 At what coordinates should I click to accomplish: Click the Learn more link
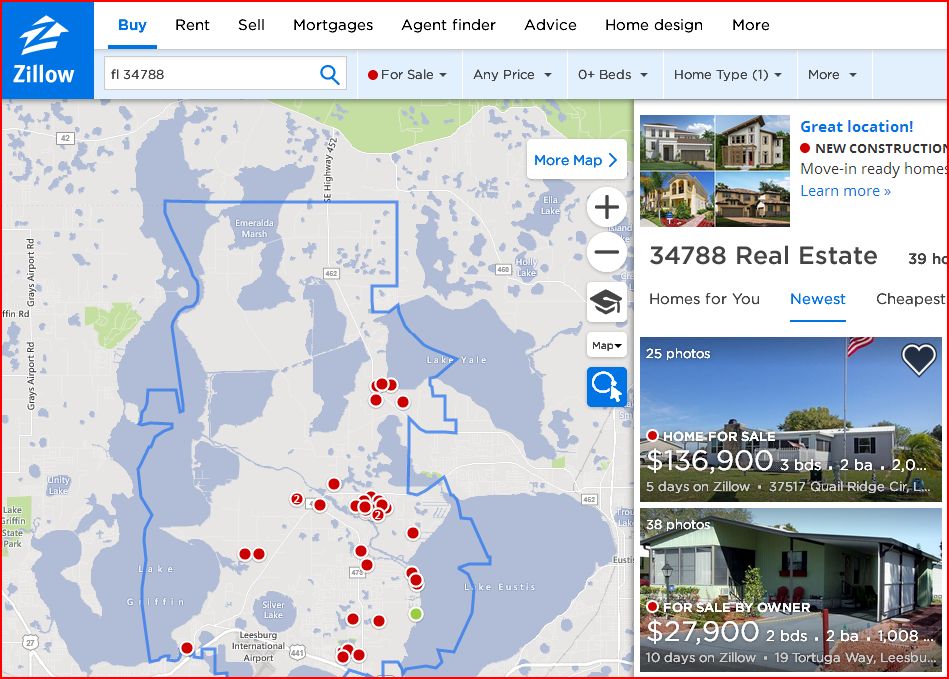tap(845, 191)
